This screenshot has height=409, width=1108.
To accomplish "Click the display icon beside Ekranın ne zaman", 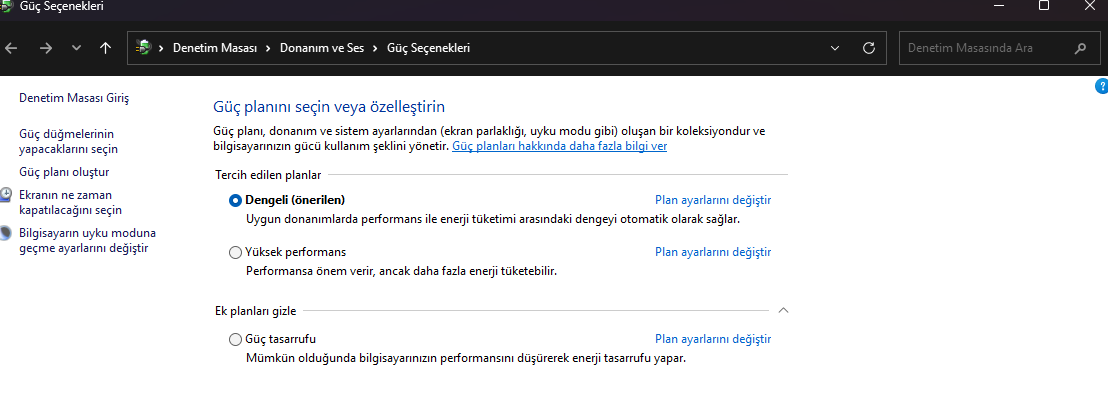I will (x=6, y=194).
